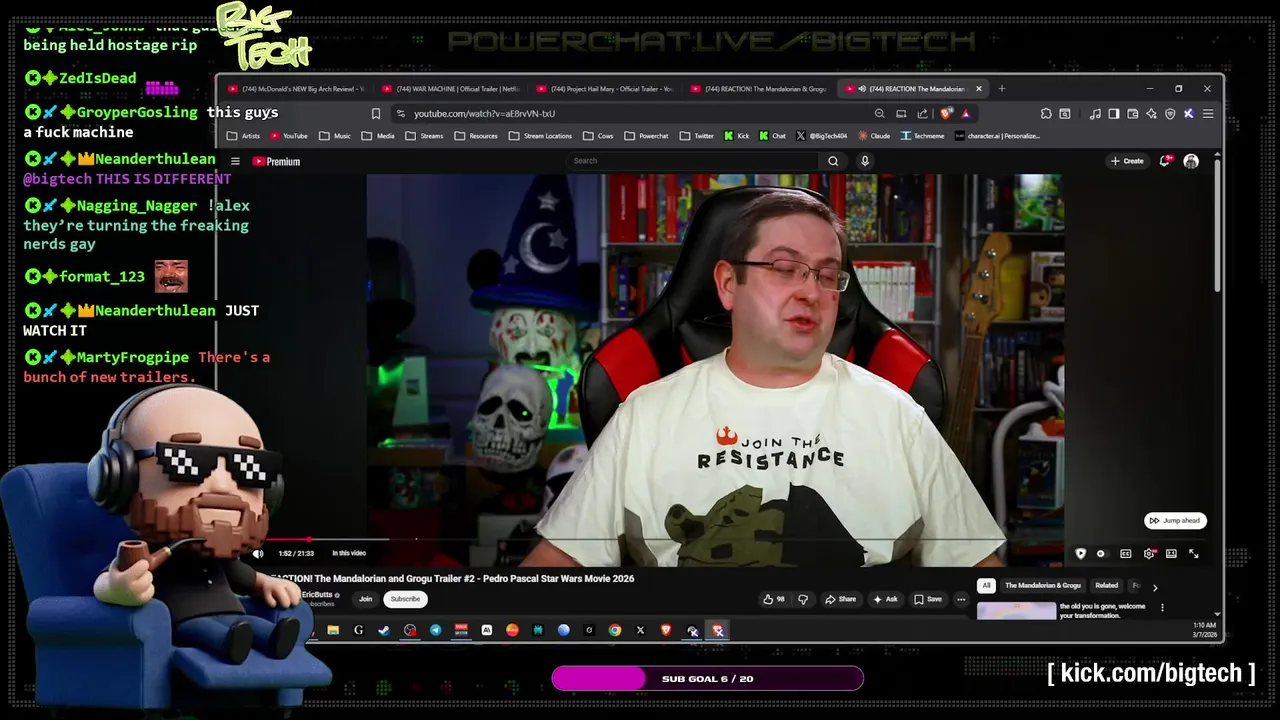The height and width of the screenshot is (720, 1280).
Task: Mute the YouTube video volume
Action: click(x=258, y=553)
